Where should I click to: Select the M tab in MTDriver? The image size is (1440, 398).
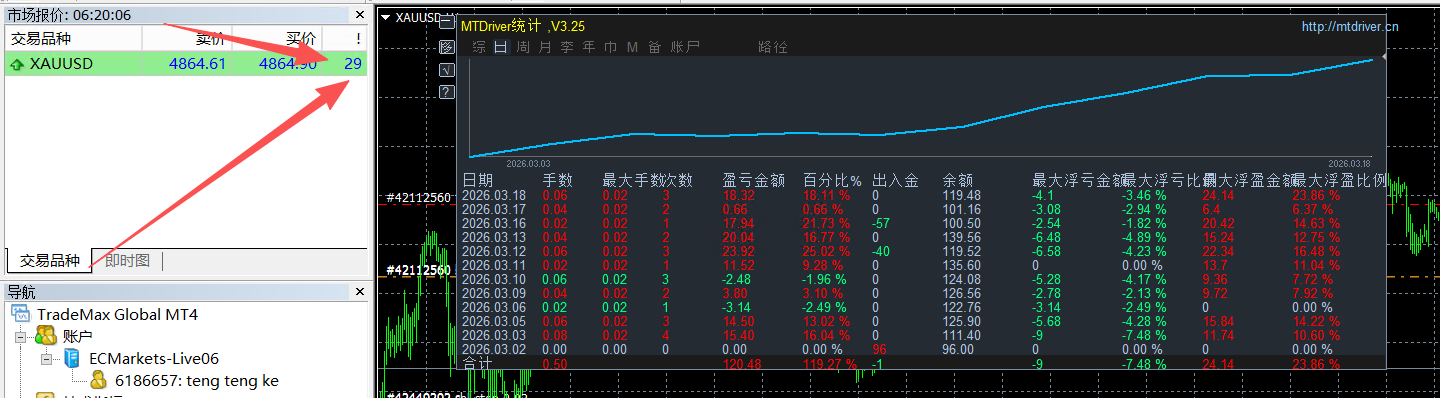(632, 47)
